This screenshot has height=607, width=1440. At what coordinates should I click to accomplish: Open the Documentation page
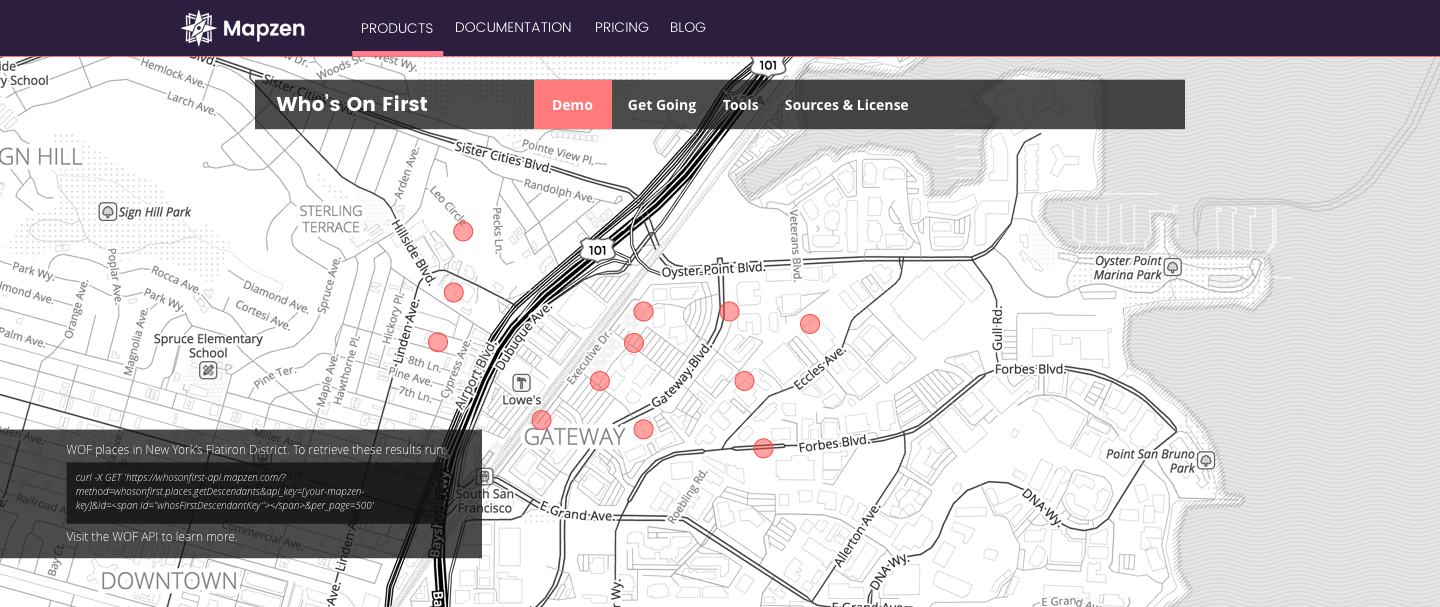(x=513, y=27)
